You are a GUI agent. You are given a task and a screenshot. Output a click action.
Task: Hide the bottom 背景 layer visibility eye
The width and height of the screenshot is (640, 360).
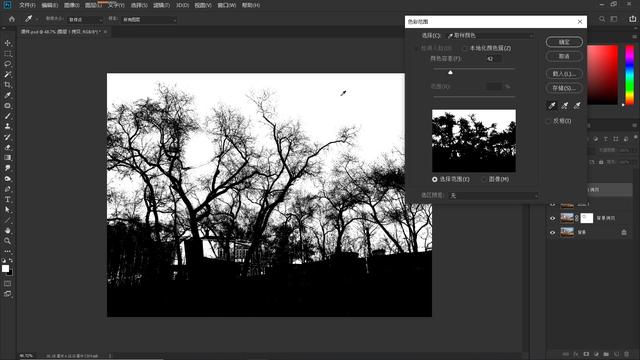tap(553, 232)
